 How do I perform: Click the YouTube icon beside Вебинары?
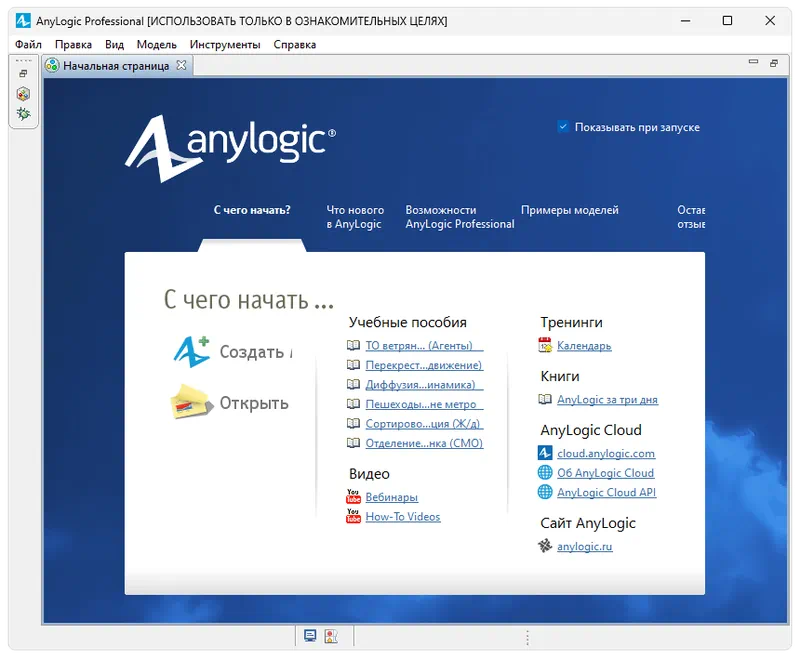pos(353,496)
